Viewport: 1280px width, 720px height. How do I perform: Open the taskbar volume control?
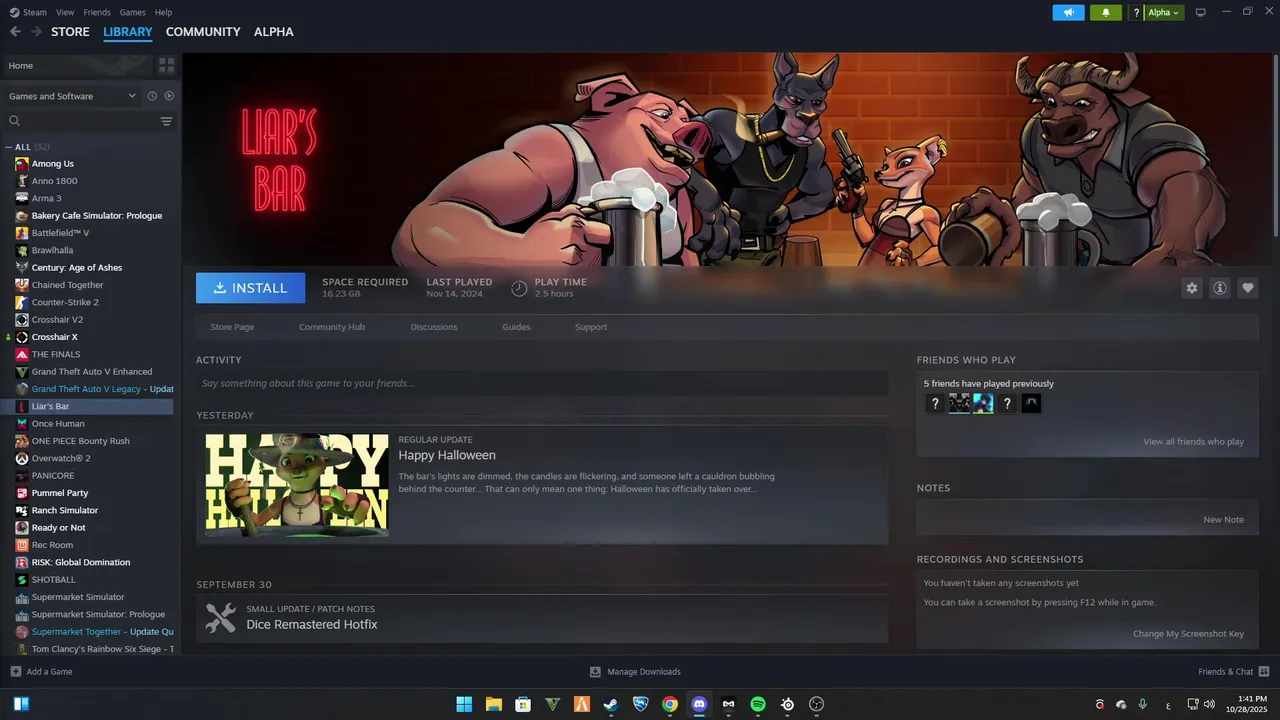pos(1210,704)
